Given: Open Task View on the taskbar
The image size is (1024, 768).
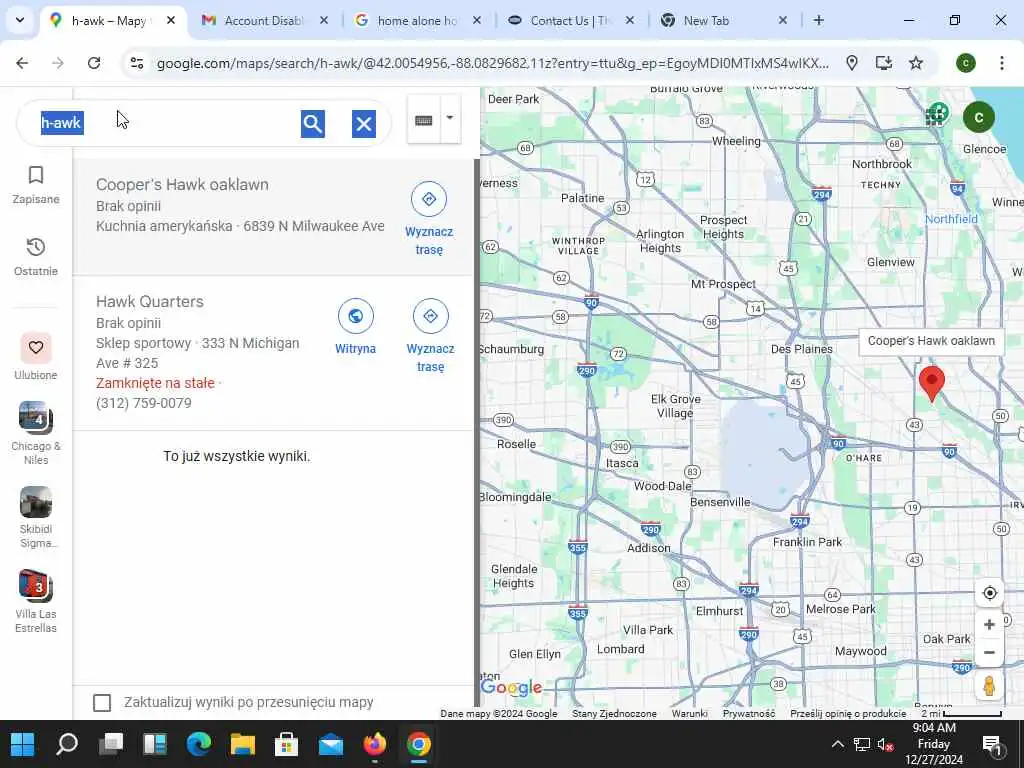Looking at the screenshot, I should [111, 744].
